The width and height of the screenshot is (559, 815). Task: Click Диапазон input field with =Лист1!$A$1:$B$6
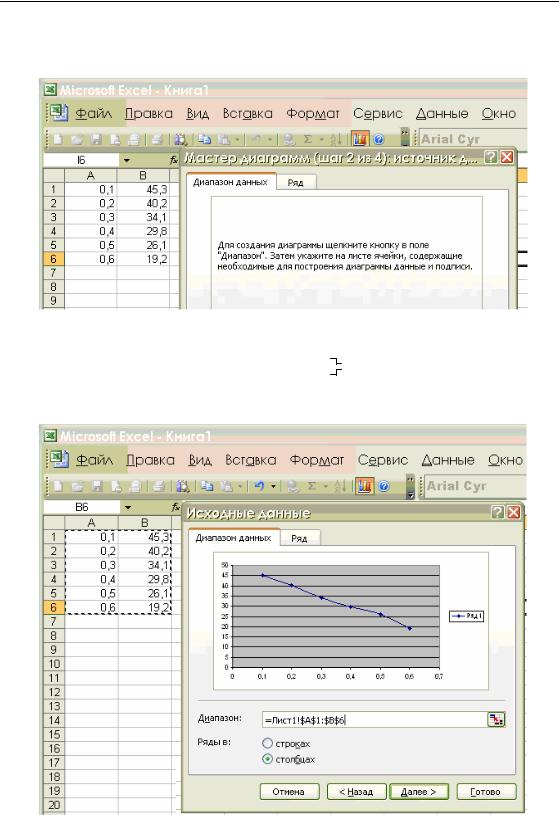click(374, 720)
